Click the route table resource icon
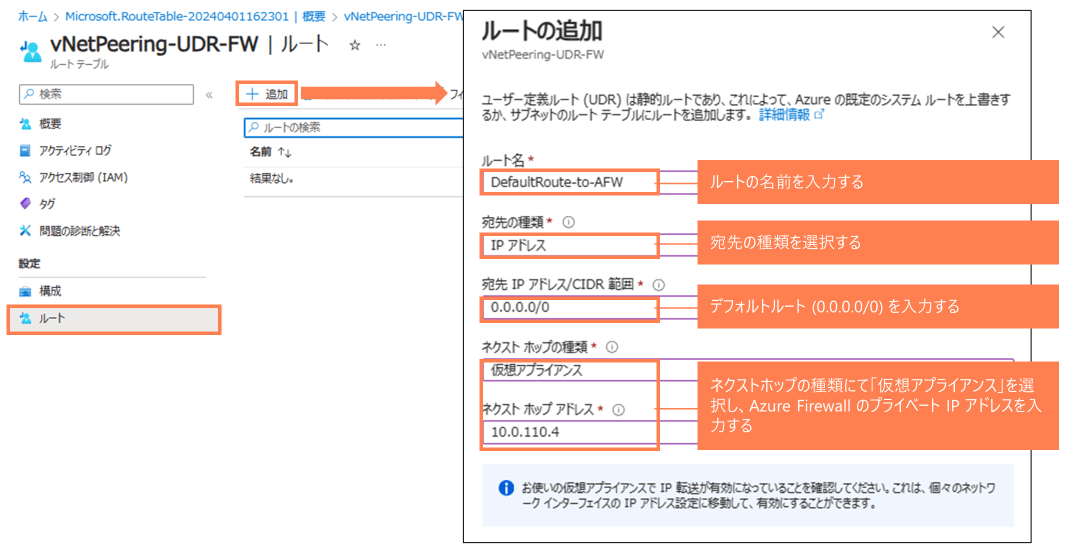 coord(31,51)
